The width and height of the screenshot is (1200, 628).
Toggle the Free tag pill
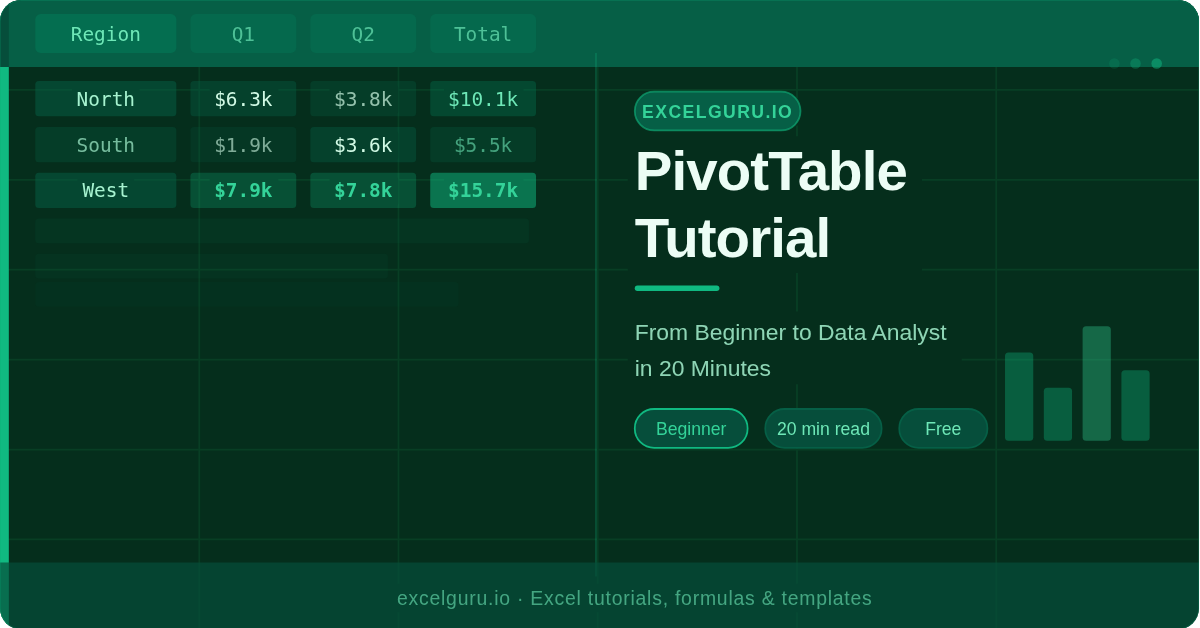[x=943, y=428]
